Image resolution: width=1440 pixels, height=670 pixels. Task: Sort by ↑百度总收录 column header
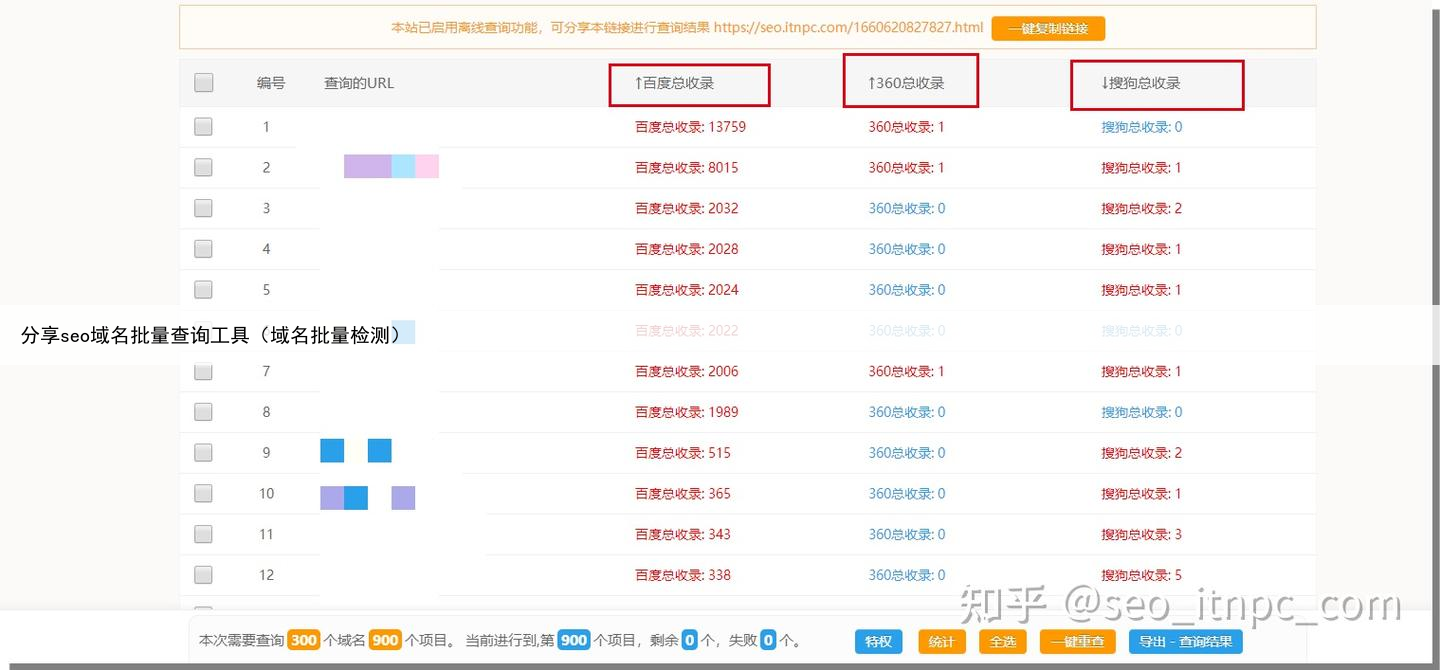tap(674, 83)
